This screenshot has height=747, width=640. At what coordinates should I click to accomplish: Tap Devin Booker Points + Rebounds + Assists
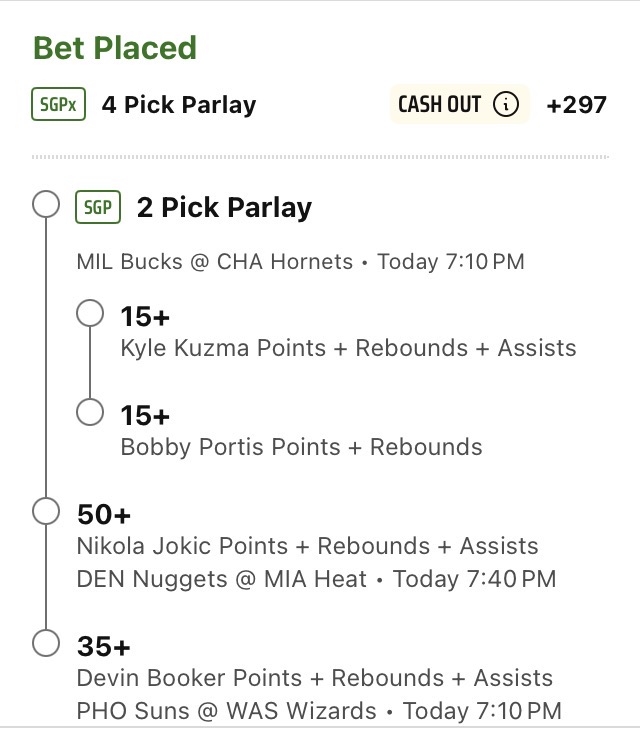314,678
